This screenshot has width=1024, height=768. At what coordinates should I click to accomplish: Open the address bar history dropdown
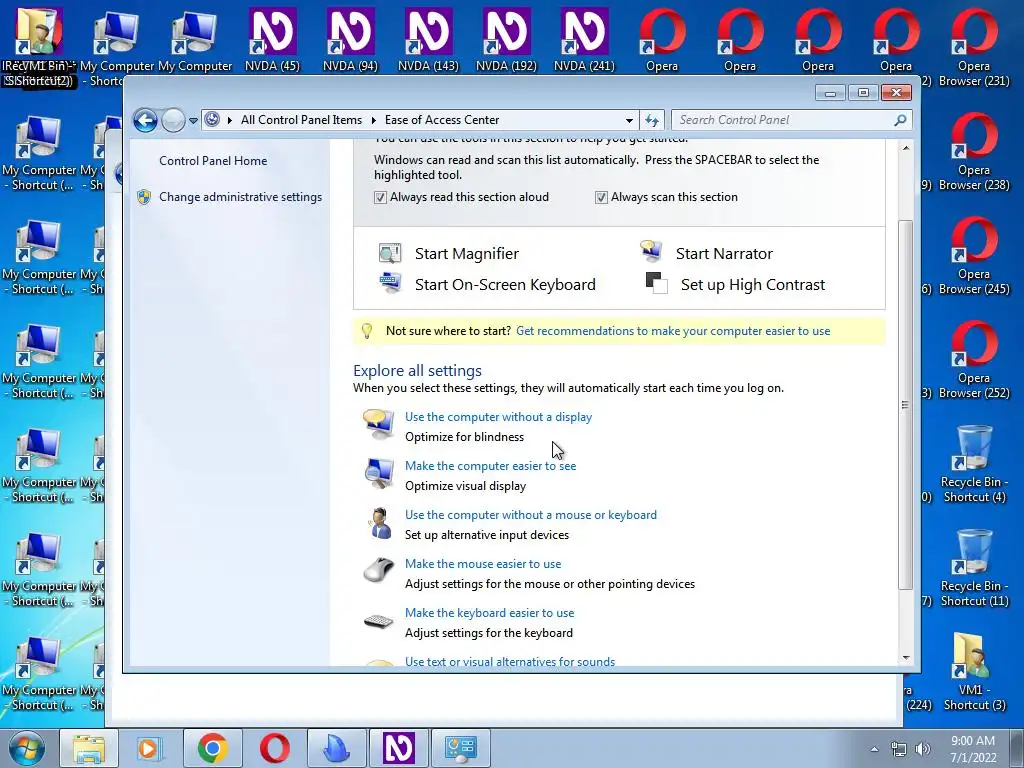629,120
